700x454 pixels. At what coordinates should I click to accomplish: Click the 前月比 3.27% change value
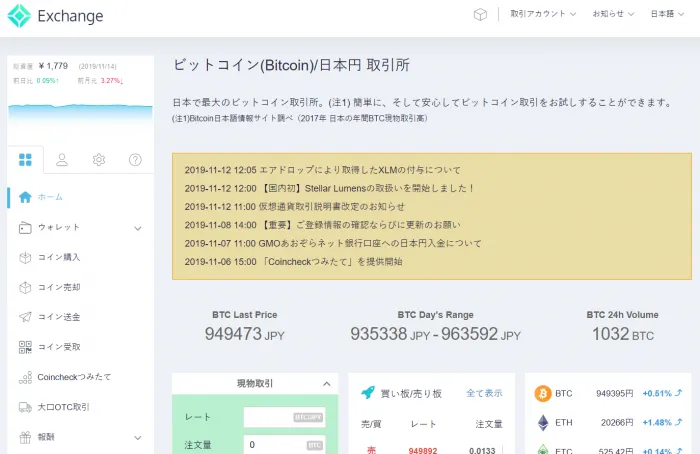tap(112, 81)
